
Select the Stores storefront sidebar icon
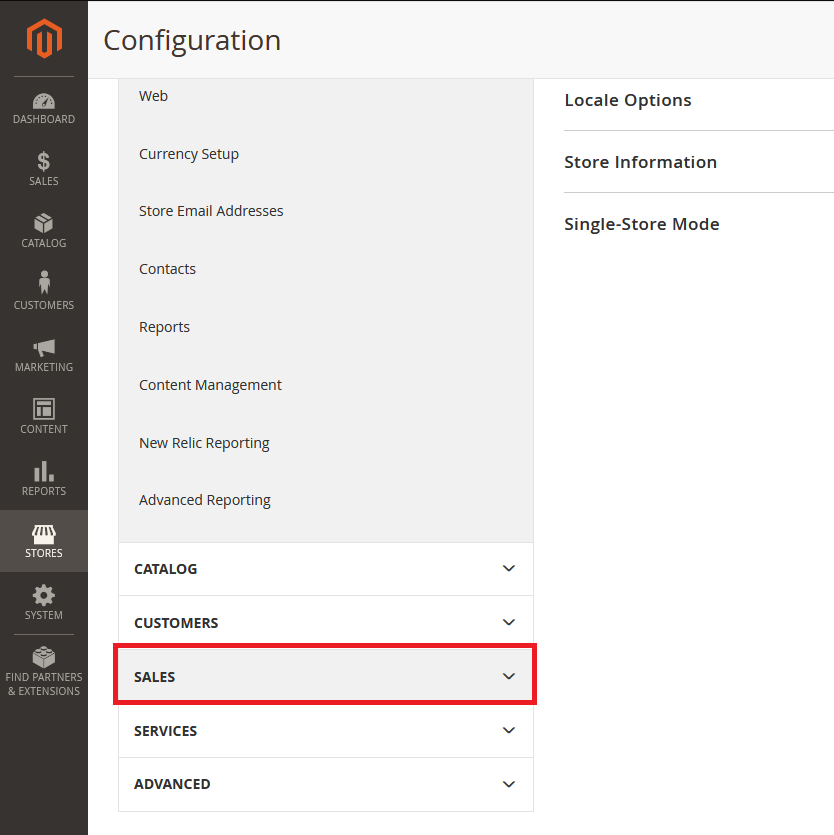point(44,534)
